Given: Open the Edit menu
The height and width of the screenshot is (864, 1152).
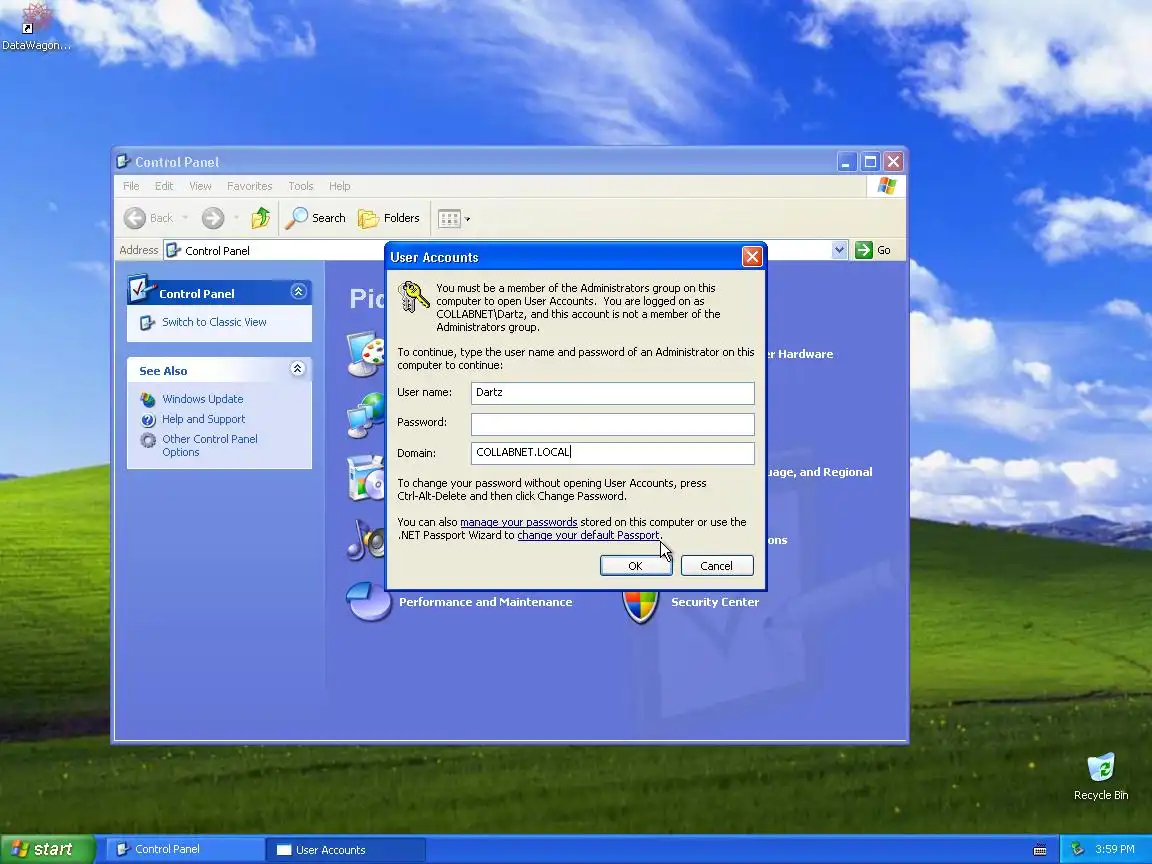Looking at the screenshot, I should click(164, 186).
